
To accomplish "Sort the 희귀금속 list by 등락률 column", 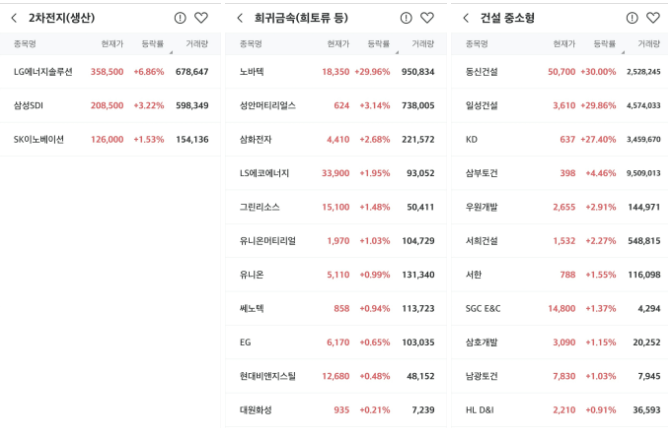I will (379, 44).
